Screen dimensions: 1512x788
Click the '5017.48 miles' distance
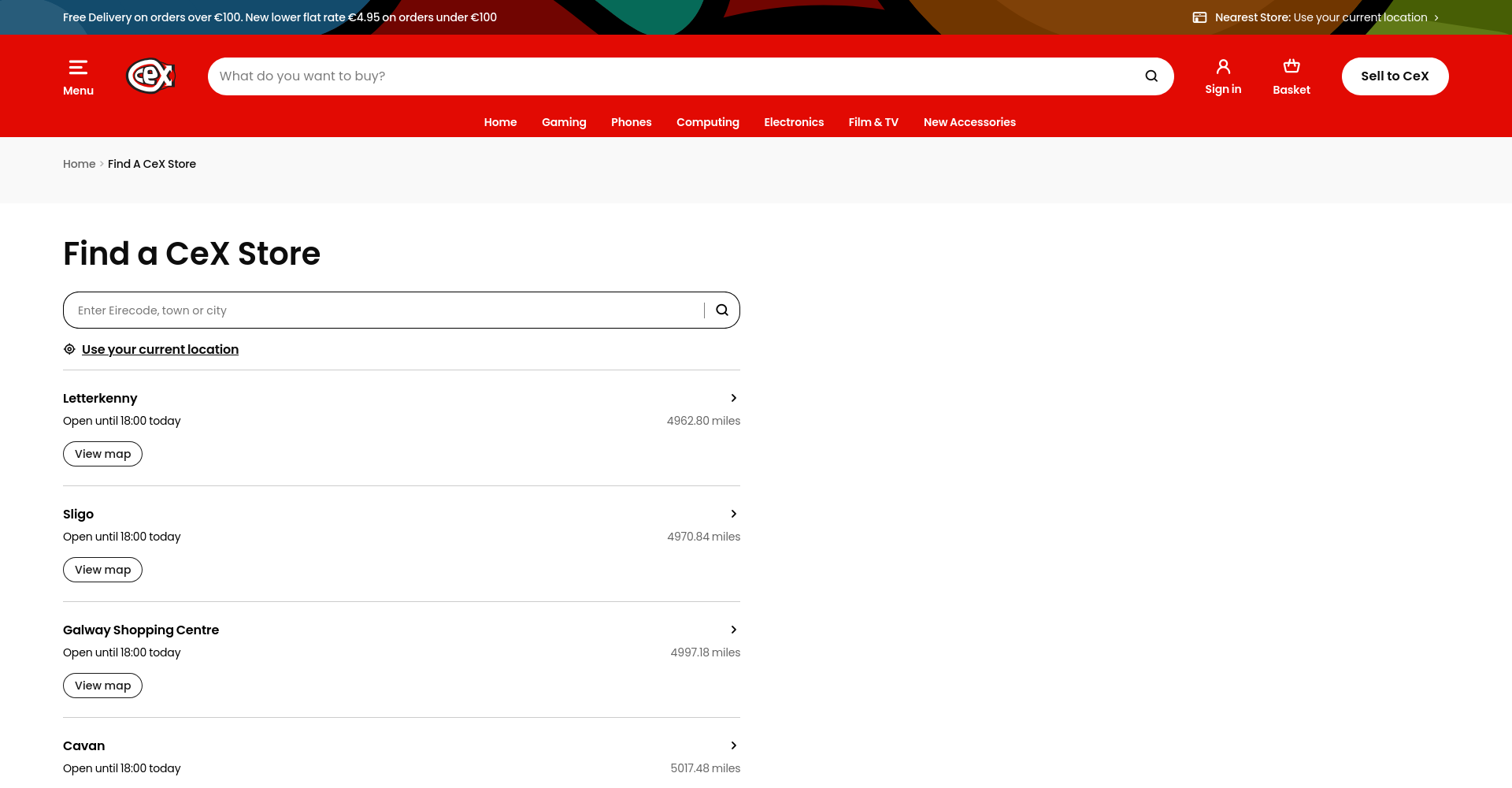(705, 768)
